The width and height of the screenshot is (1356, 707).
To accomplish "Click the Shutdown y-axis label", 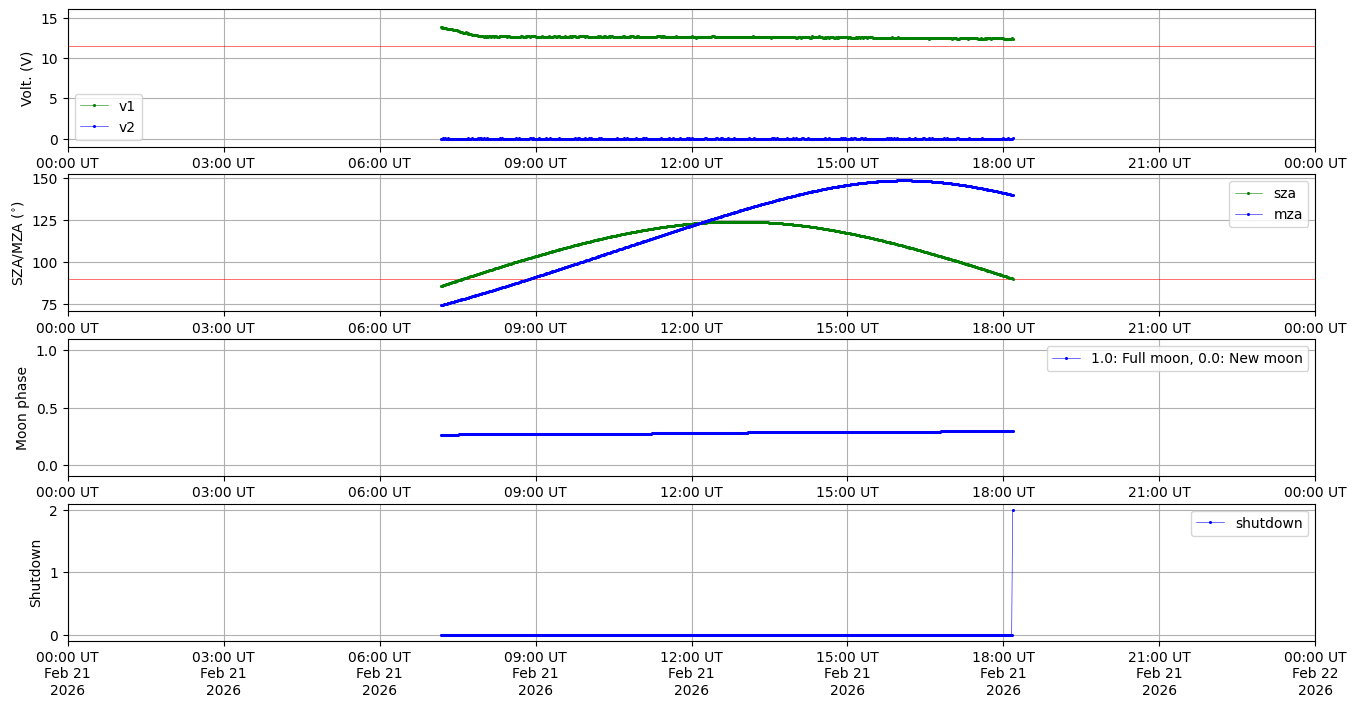I will 36,573.
